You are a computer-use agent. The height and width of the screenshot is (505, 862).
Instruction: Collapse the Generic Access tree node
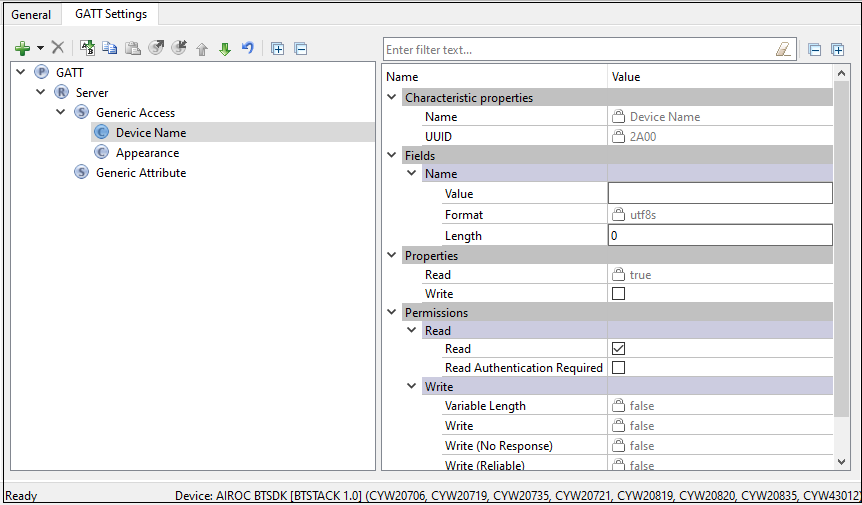pos(61,112)
